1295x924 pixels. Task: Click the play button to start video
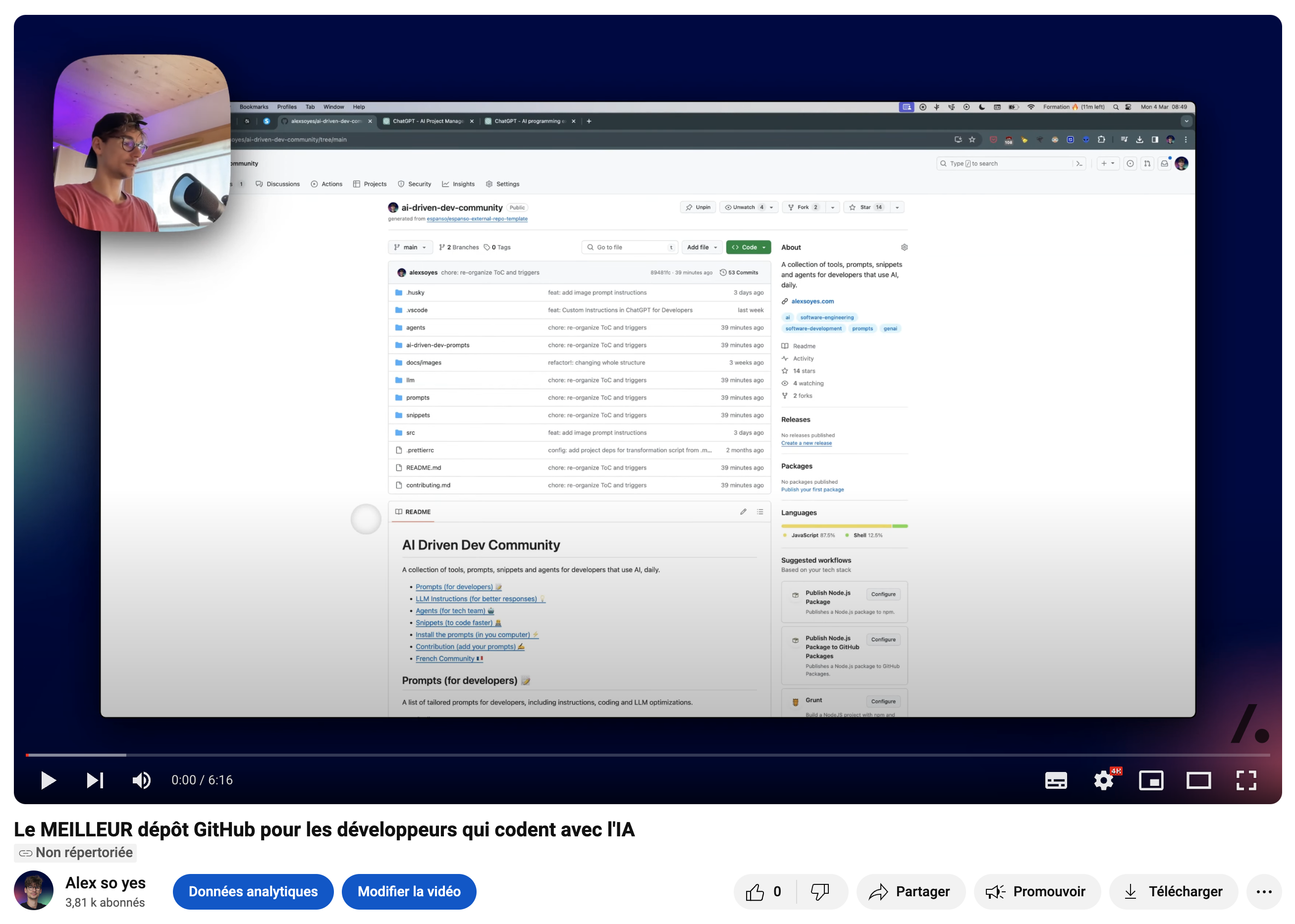(x=48, y=780)
